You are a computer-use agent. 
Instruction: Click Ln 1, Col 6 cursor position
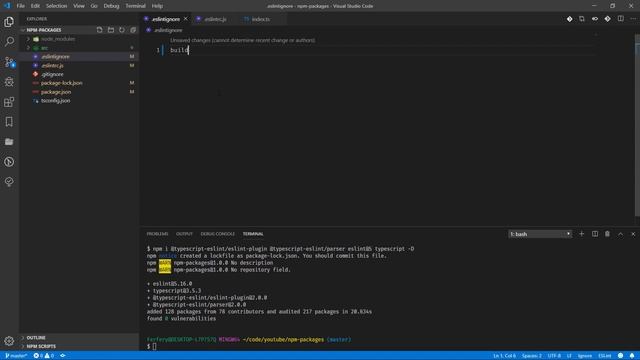click(x=504, y=356)
